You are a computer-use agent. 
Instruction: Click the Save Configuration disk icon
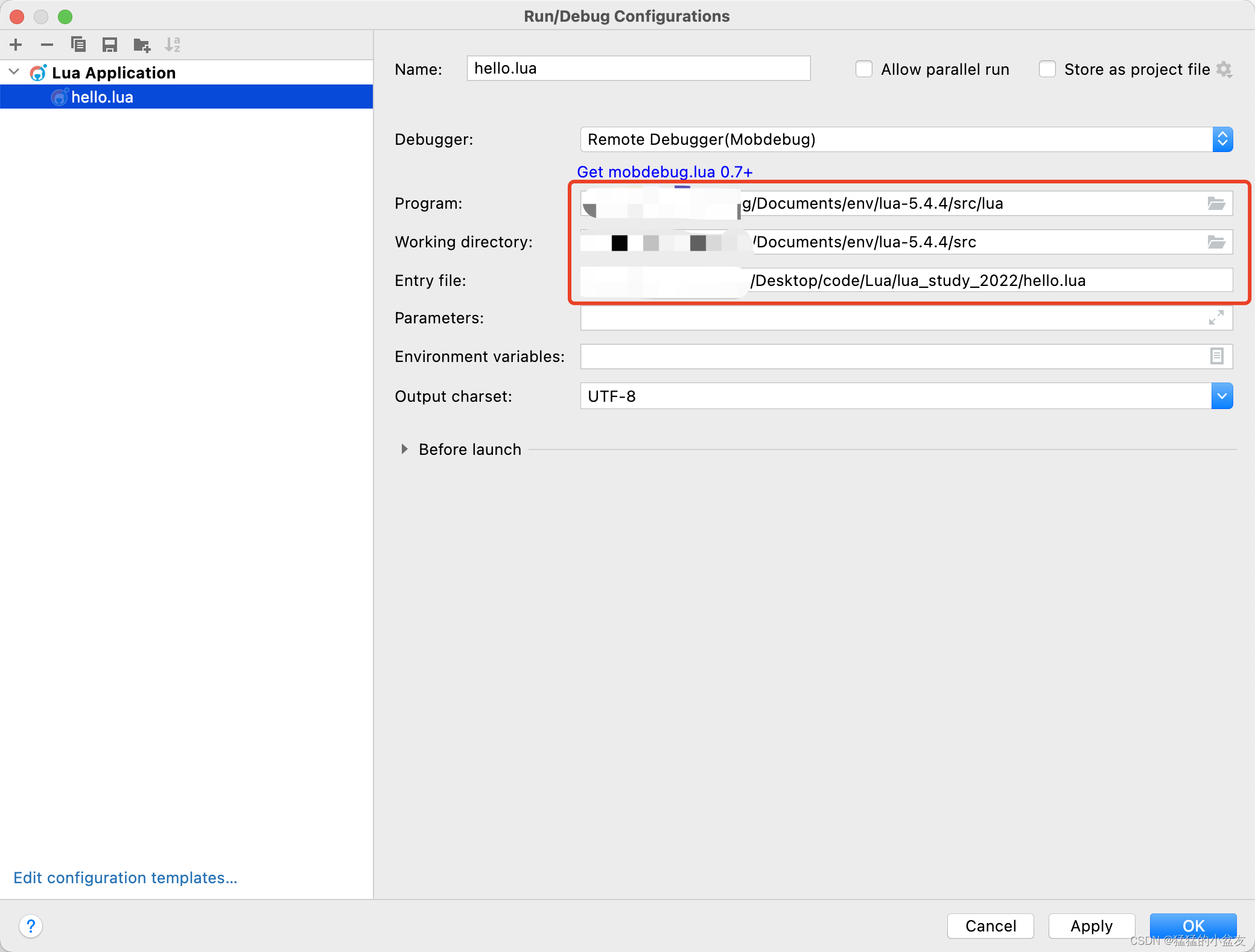point(110,45)
